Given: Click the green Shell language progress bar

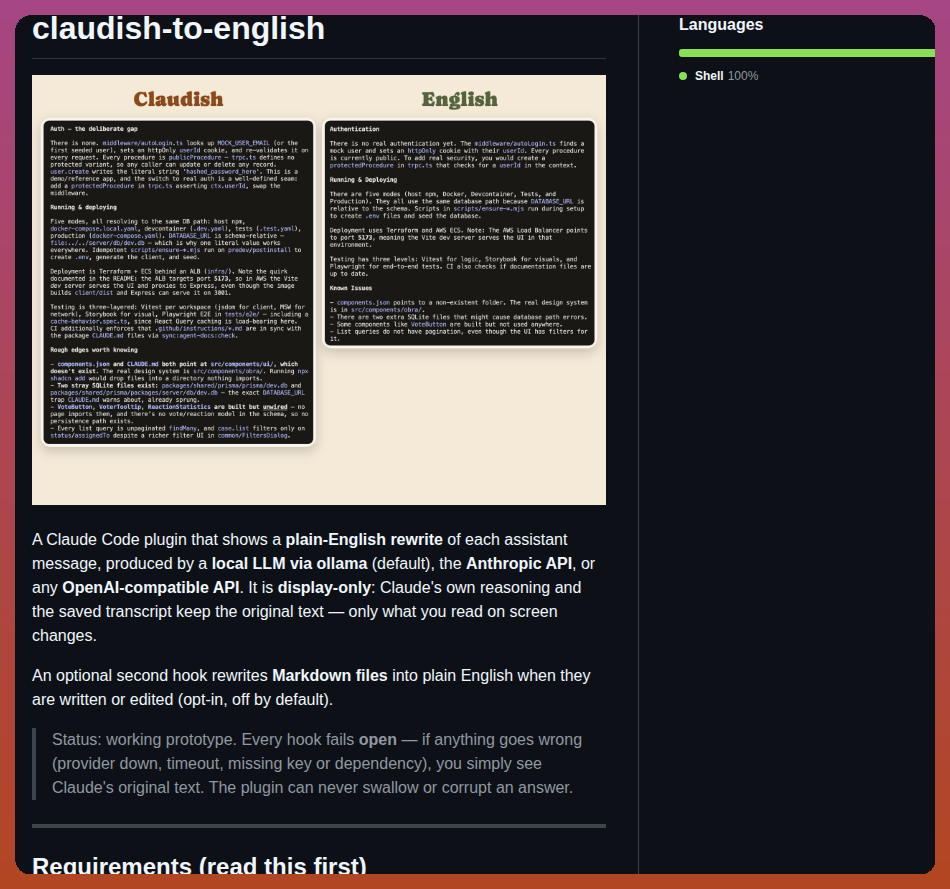Looking at the screenshot, I should point(806,53).
